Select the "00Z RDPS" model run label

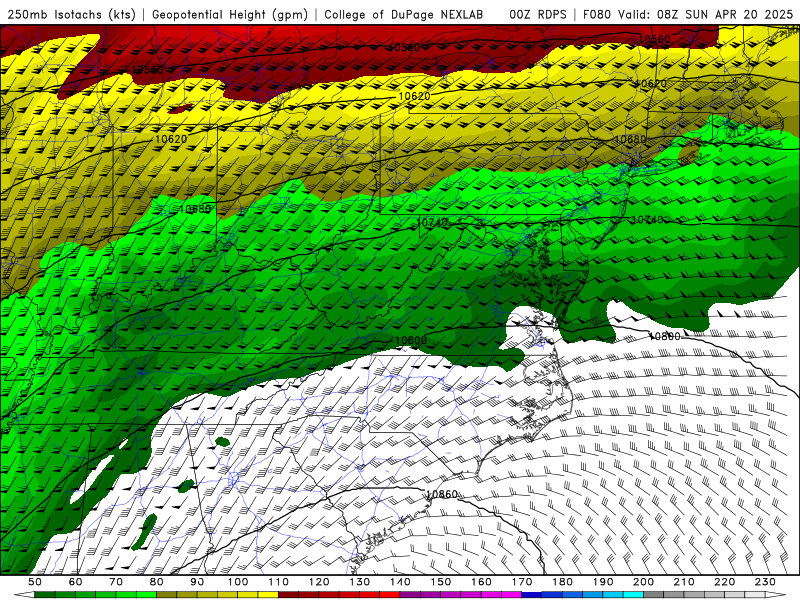[538, 14]
